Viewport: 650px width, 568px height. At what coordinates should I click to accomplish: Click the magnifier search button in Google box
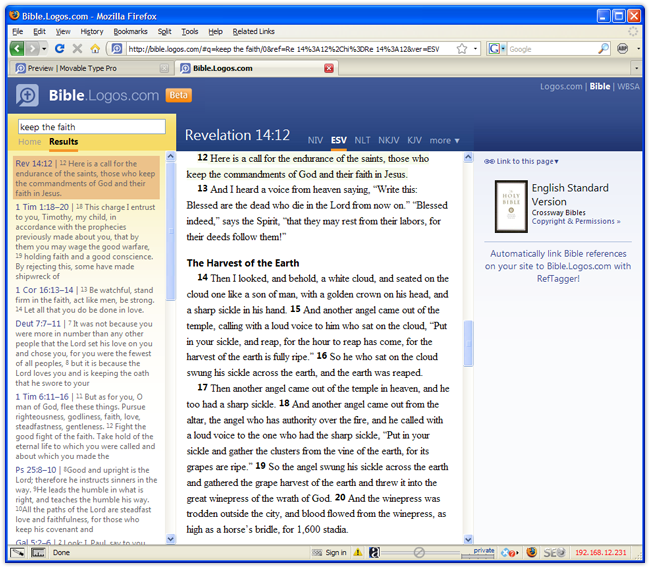603,49
